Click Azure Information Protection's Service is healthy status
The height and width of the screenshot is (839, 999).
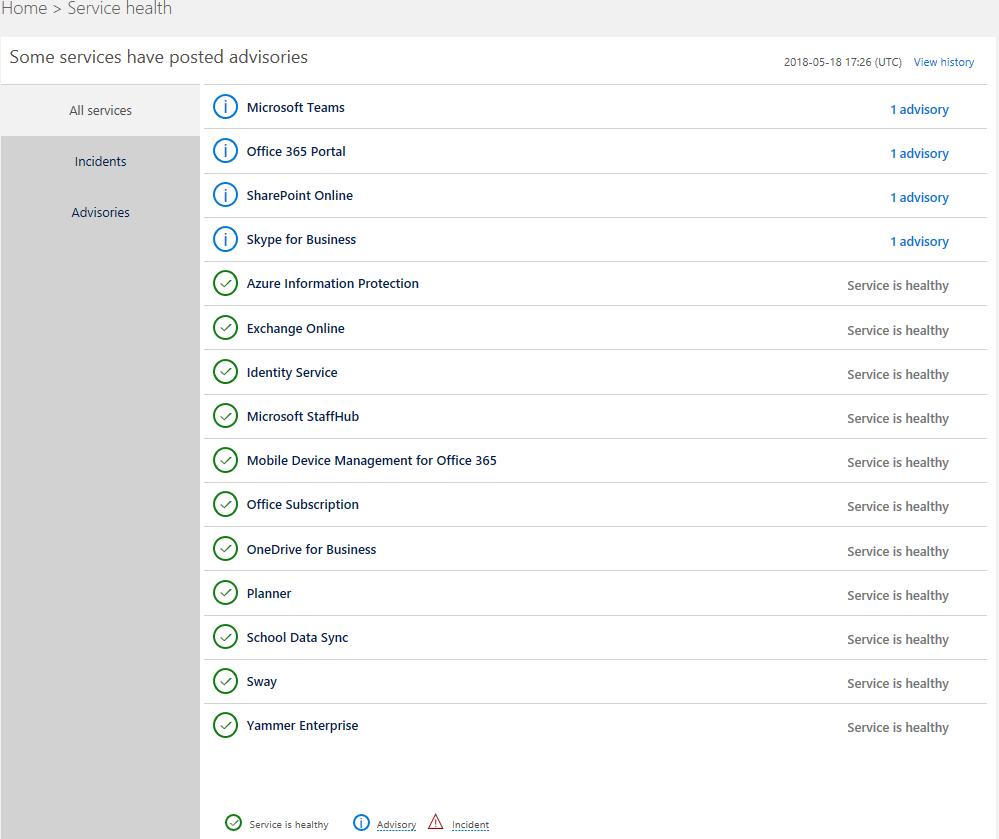(x=898, y=285)
